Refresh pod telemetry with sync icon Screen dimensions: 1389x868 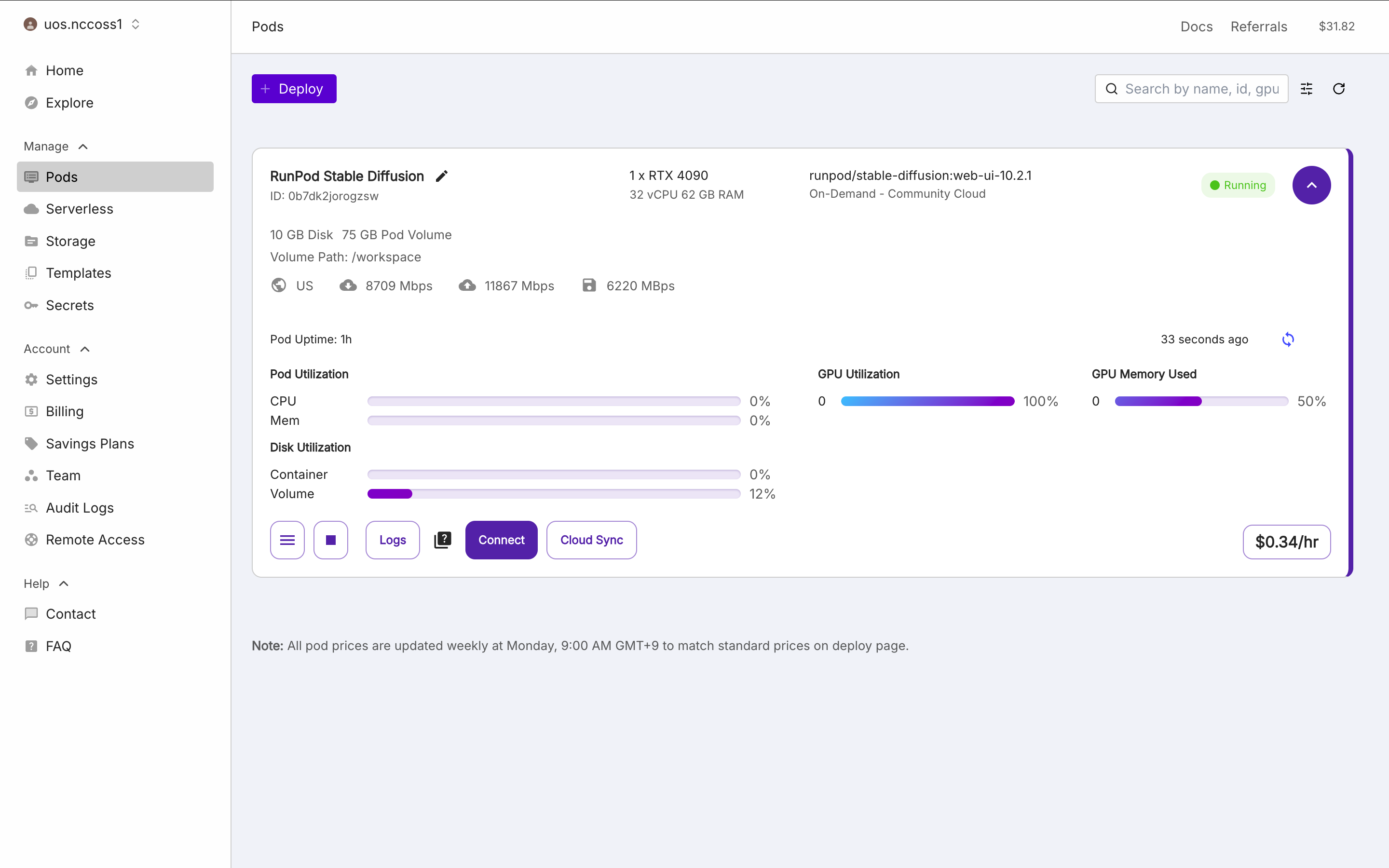coord(1288,339)
